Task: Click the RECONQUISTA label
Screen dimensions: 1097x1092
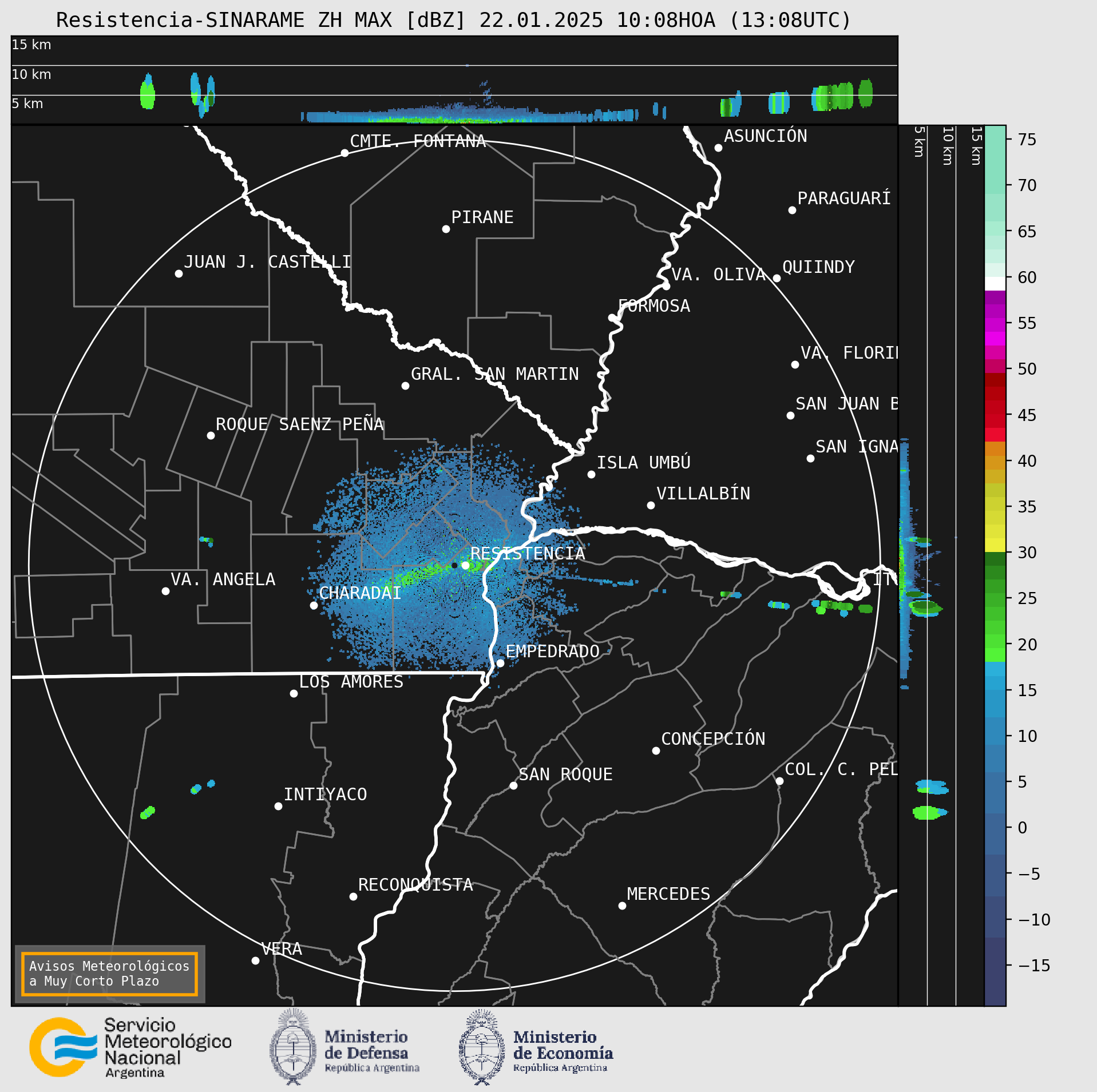Action: click(416, 885)
